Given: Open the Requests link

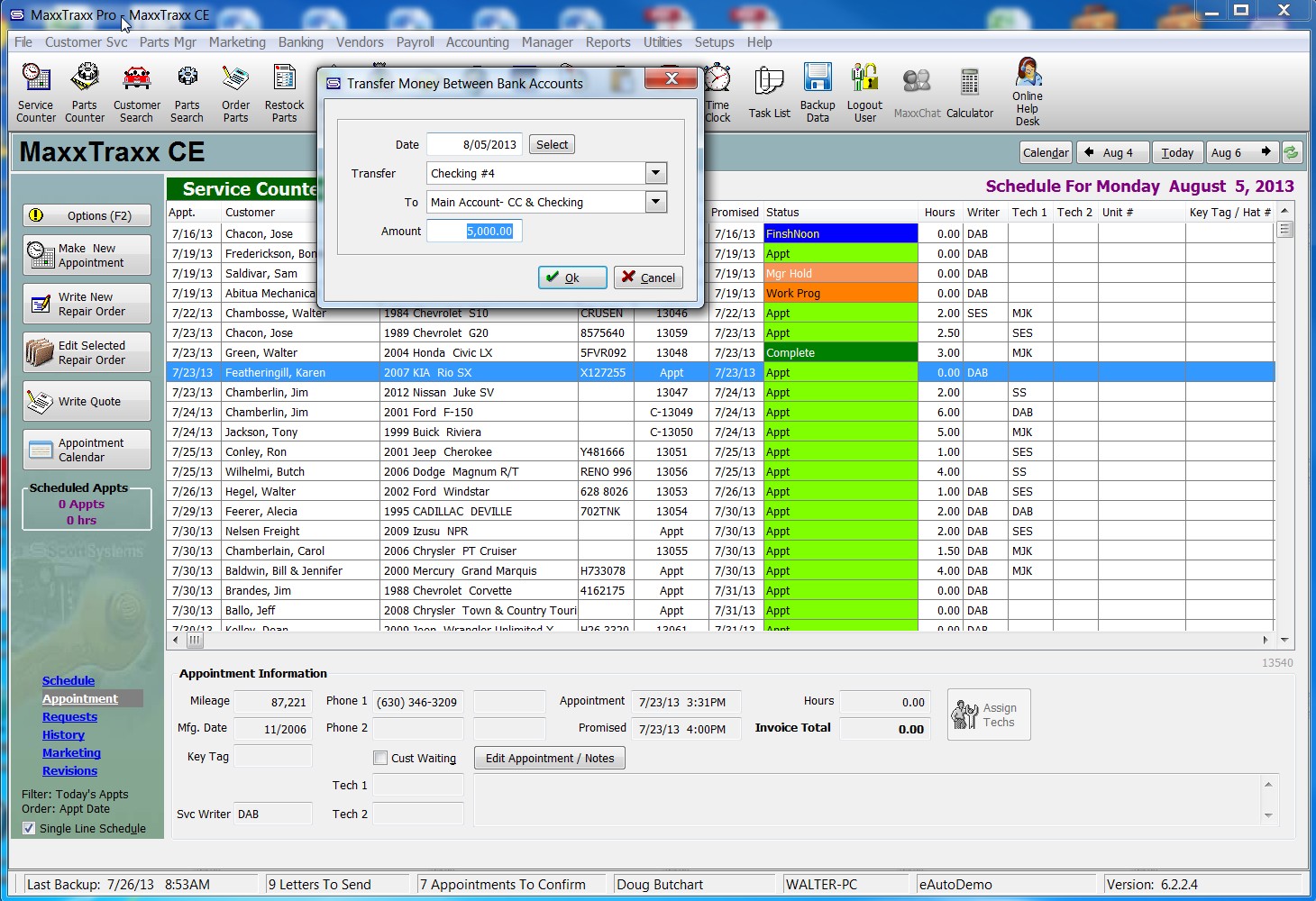Looking at the screenshot, I should coord(69,716).
